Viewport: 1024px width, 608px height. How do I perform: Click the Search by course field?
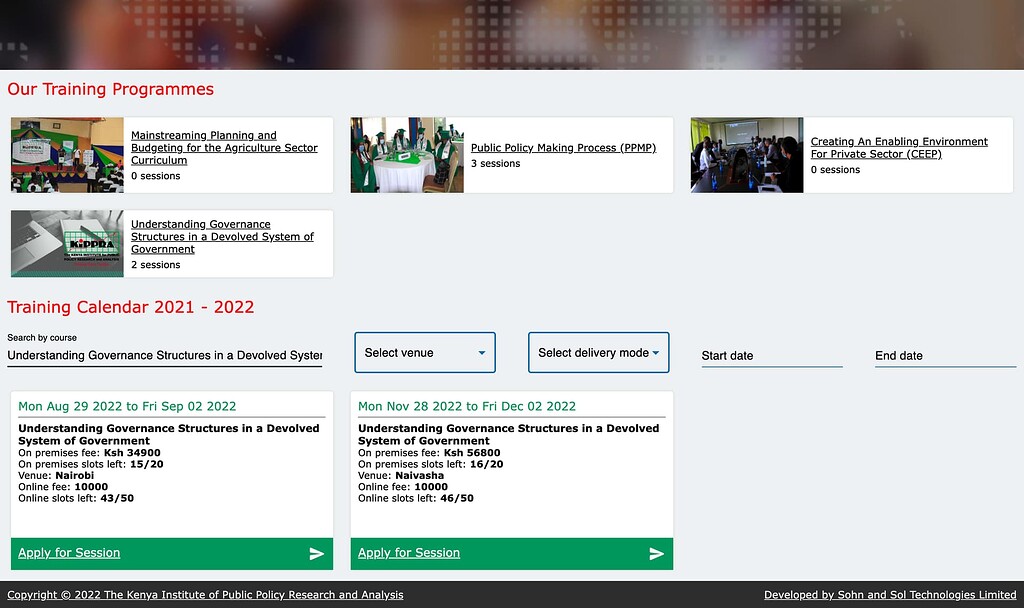(164, 355)
